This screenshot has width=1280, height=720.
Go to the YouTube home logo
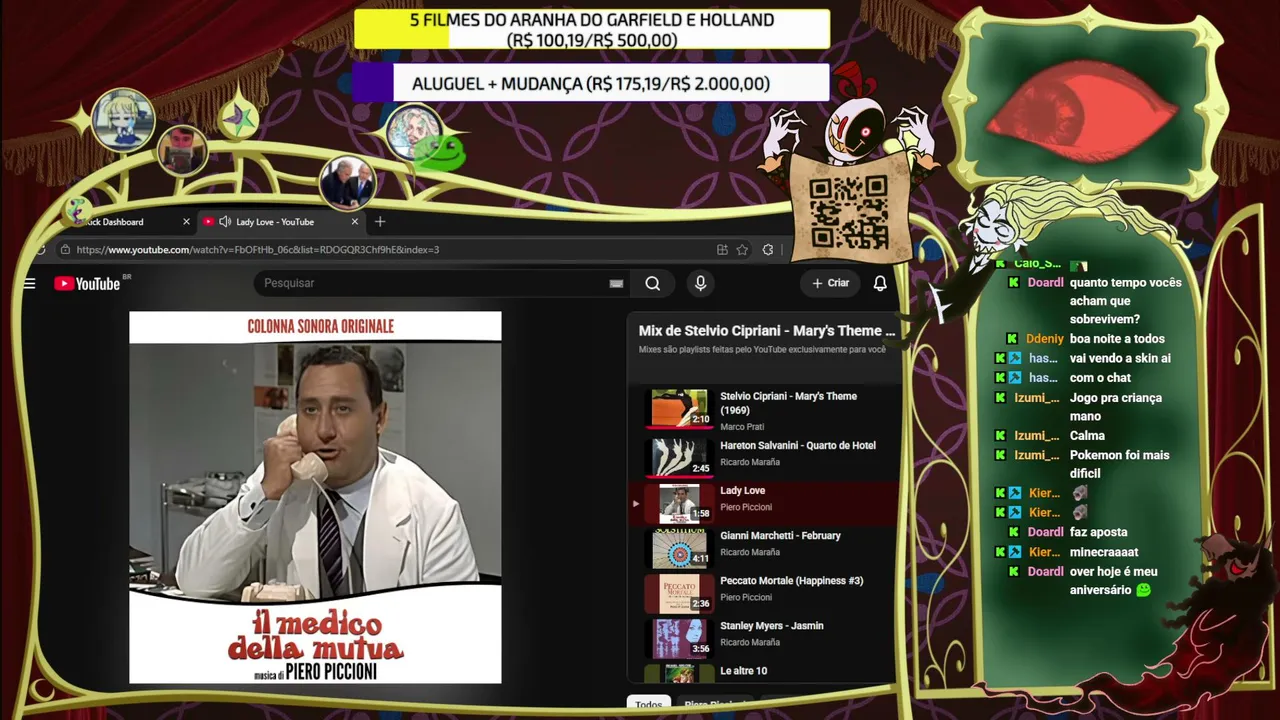pyautogui.click(x=87, y=284)
